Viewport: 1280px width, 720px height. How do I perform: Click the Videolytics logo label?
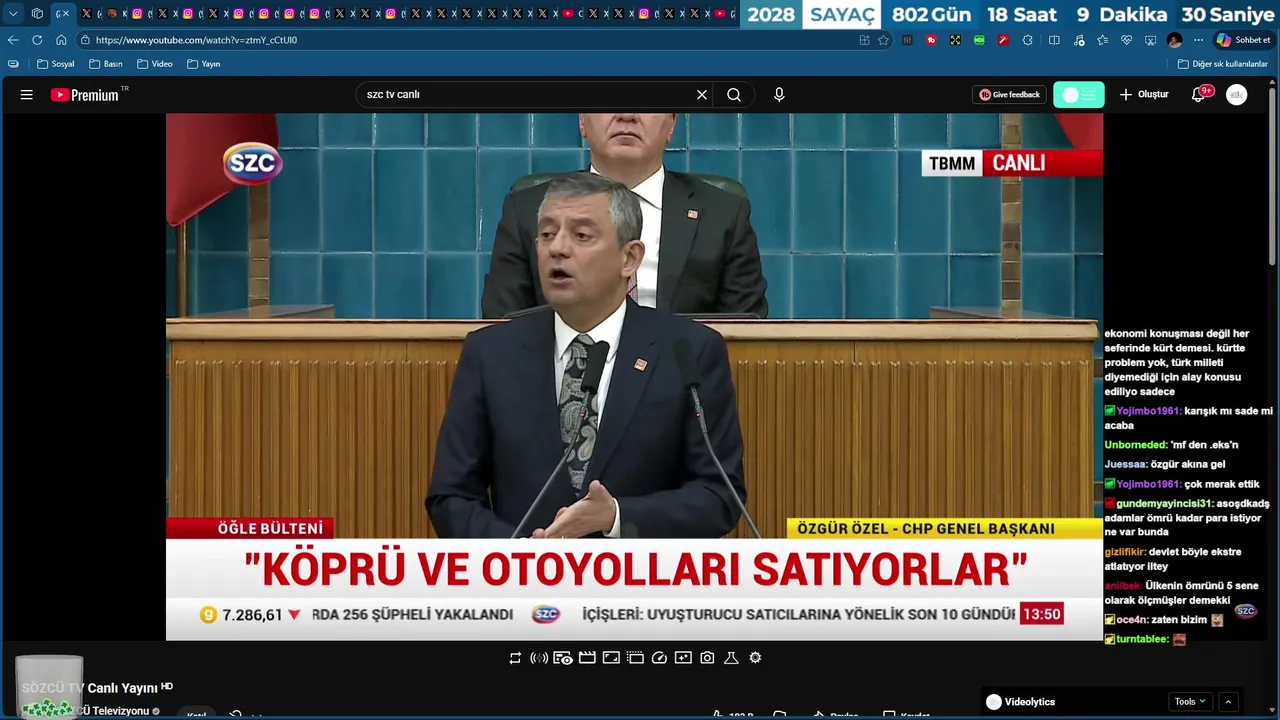point(1020,702)
